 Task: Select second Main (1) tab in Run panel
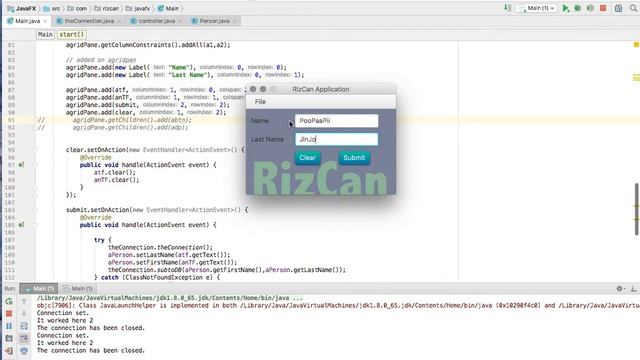pos(78,289)
